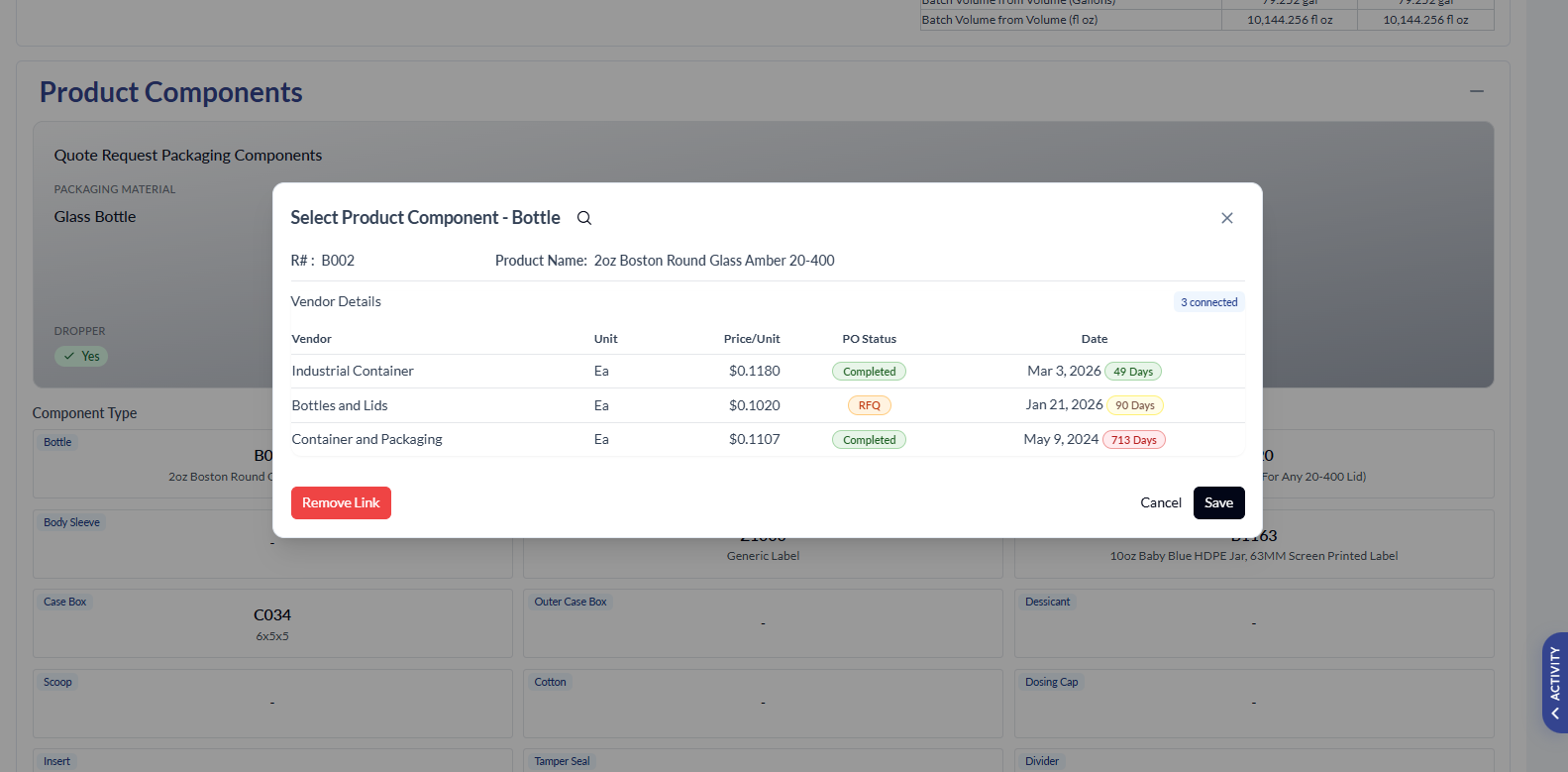Select the Industrial Container vendor row
The height and width of the screenshot is (772, 1568).
[768, 371]
